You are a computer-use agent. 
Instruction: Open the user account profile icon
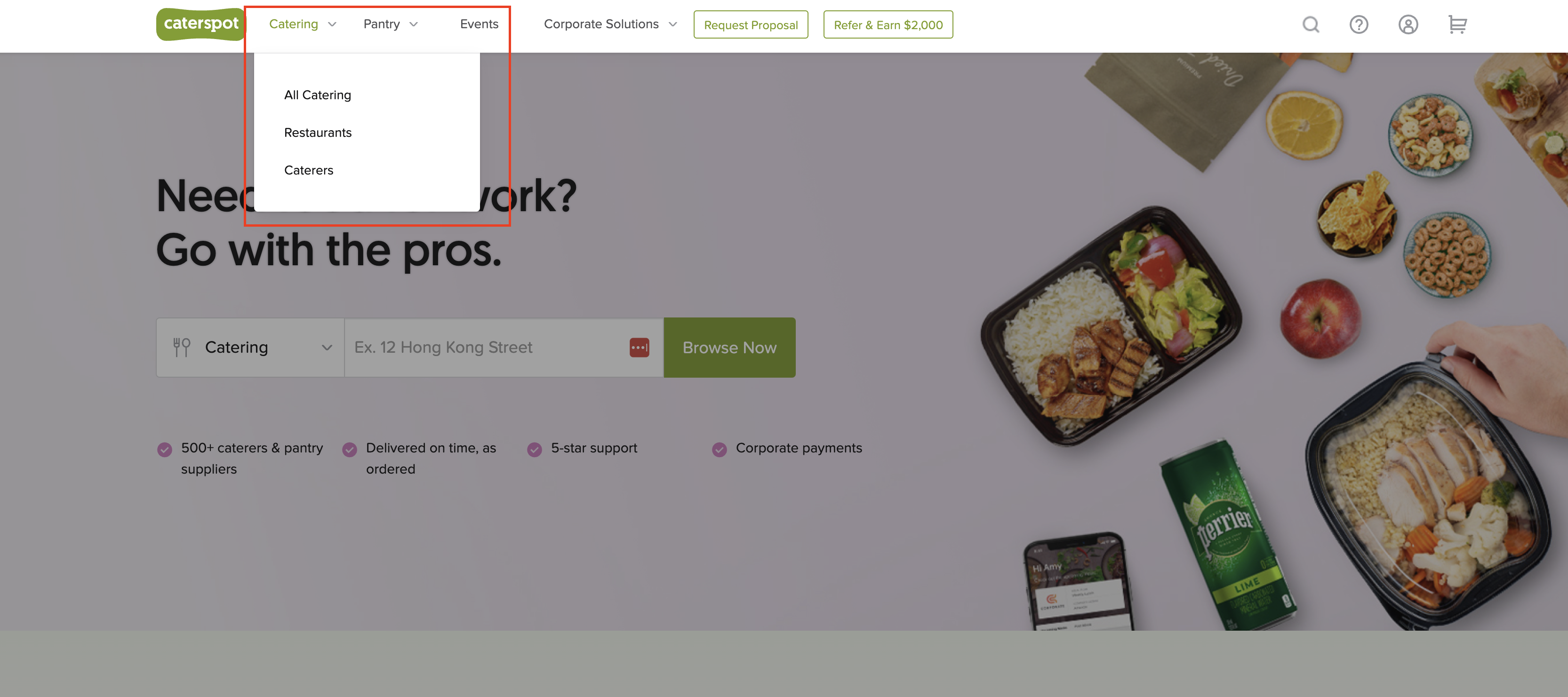1408,25
